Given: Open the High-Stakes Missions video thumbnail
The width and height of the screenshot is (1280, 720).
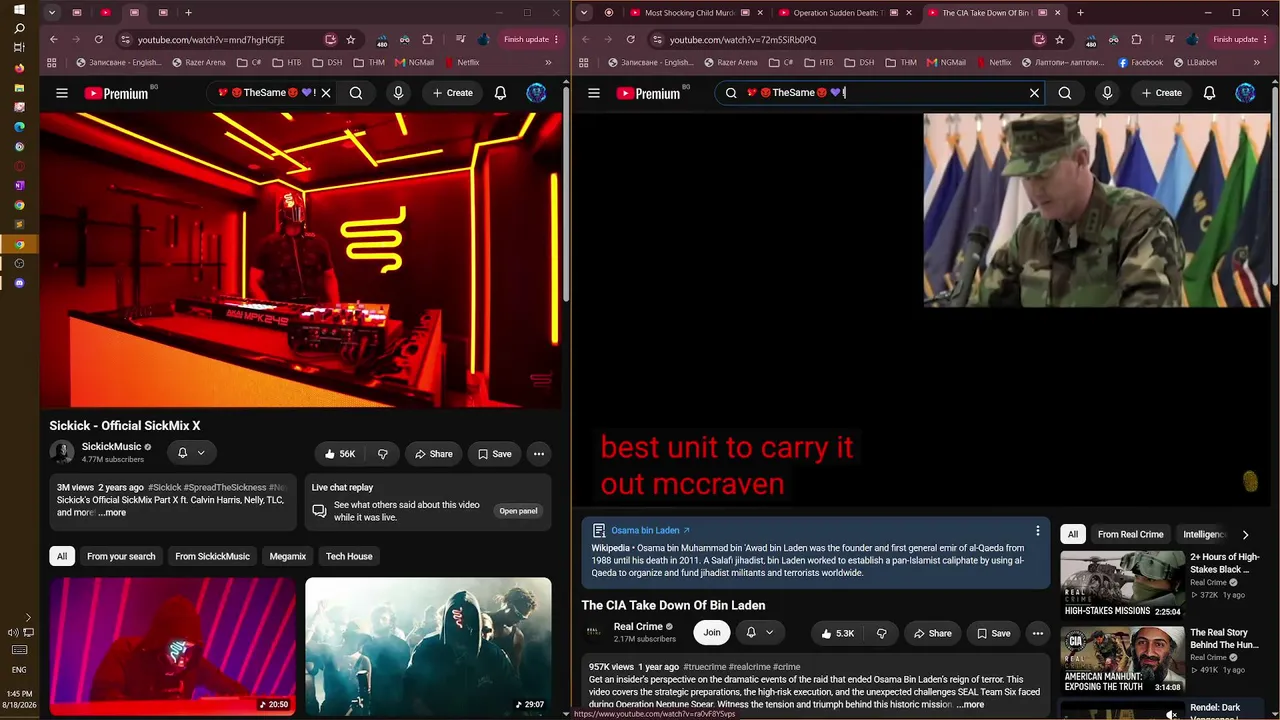Looking at the screenshot, I should pyautogui.click(x=1123, y=584).
